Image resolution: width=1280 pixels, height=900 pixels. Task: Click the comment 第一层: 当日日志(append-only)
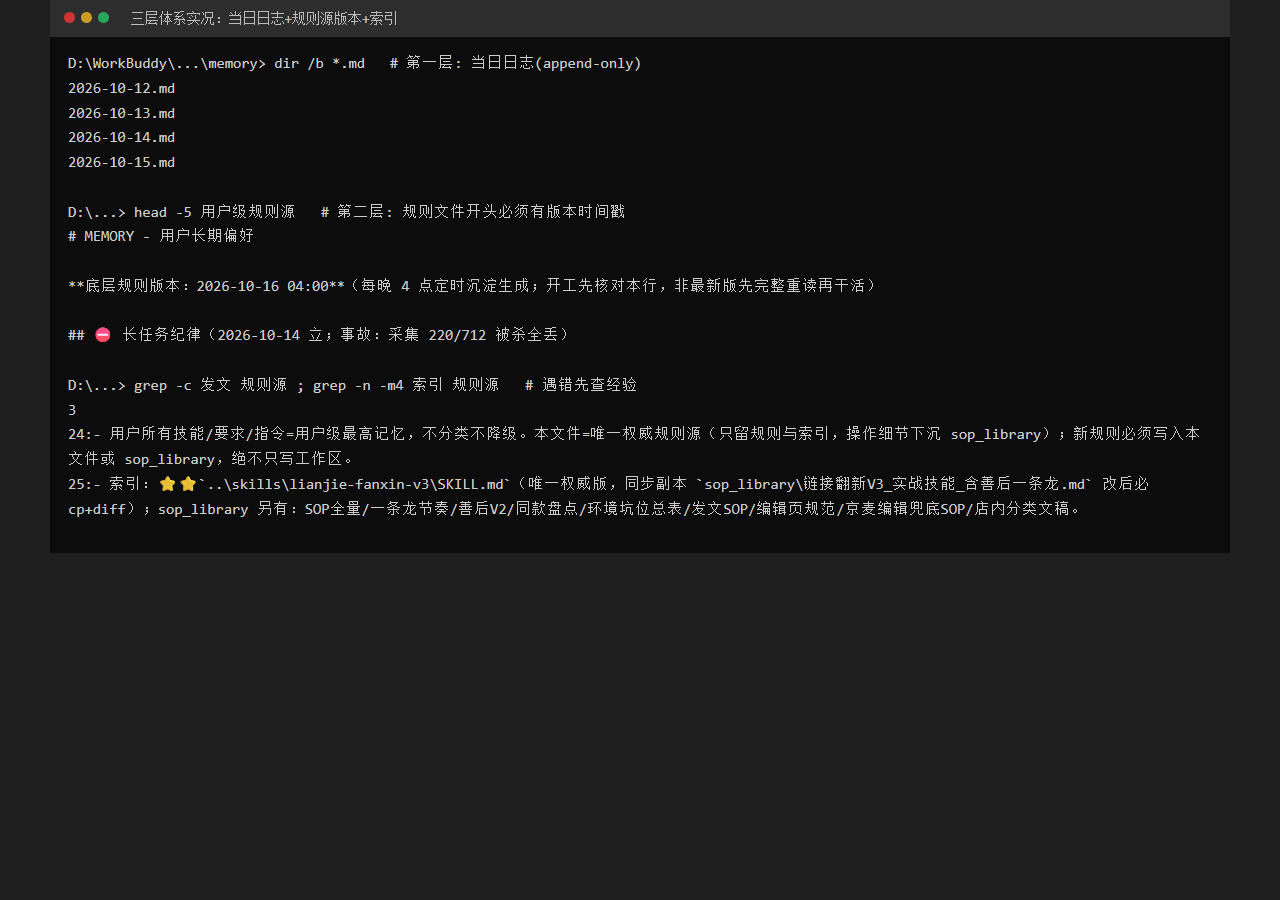click(x=524, y=63)
